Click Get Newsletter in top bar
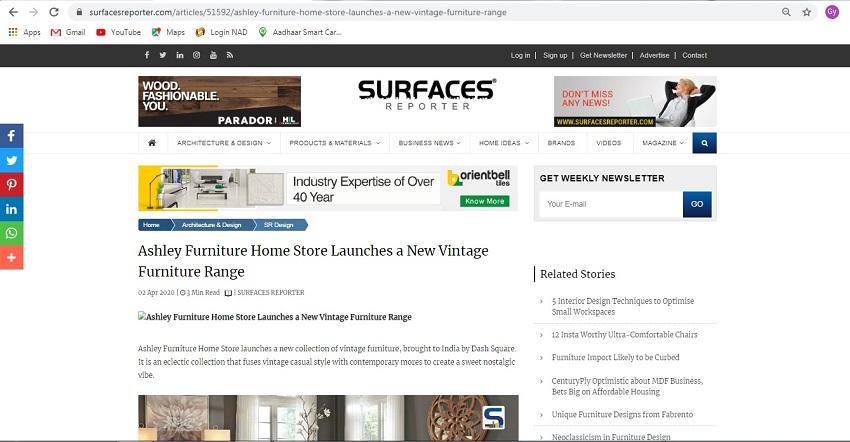This screenshot has height=442, width=850. click(x=603, y=55)
